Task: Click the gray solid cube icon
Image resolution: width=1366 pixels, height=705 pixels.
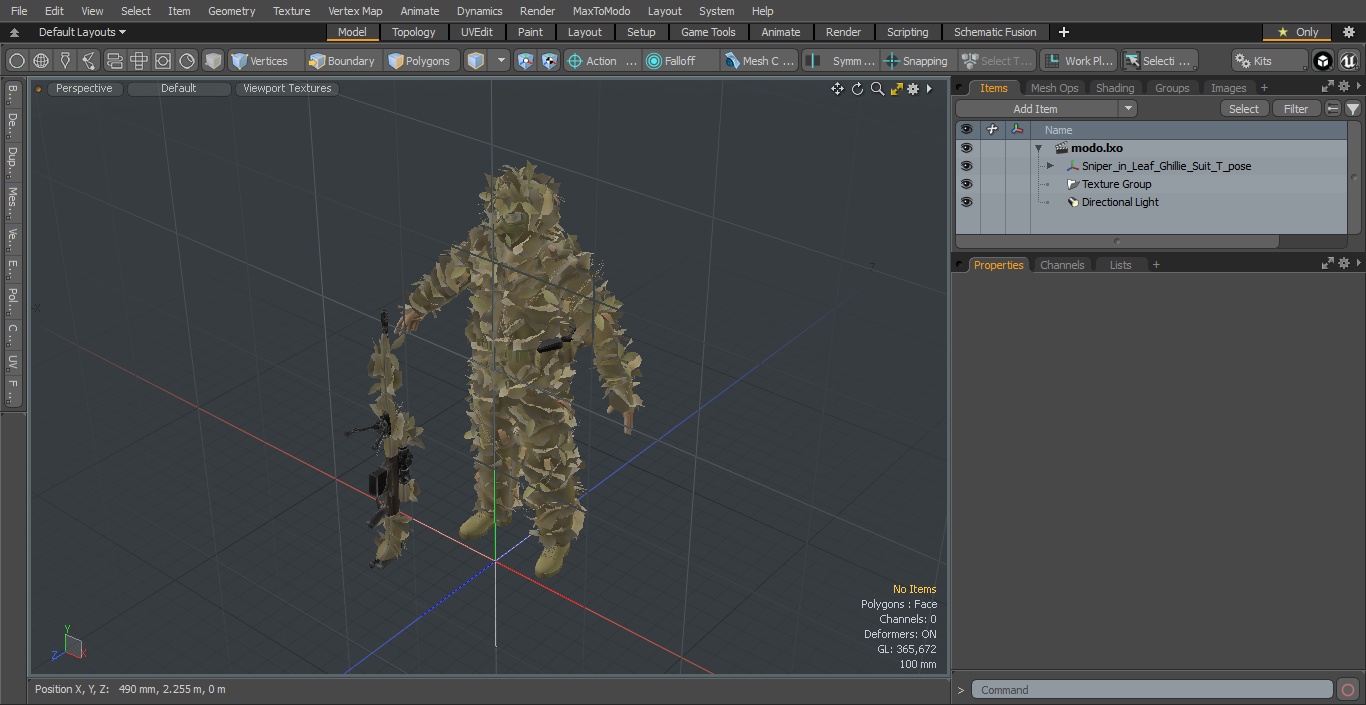Action: [x=213, y=61]
